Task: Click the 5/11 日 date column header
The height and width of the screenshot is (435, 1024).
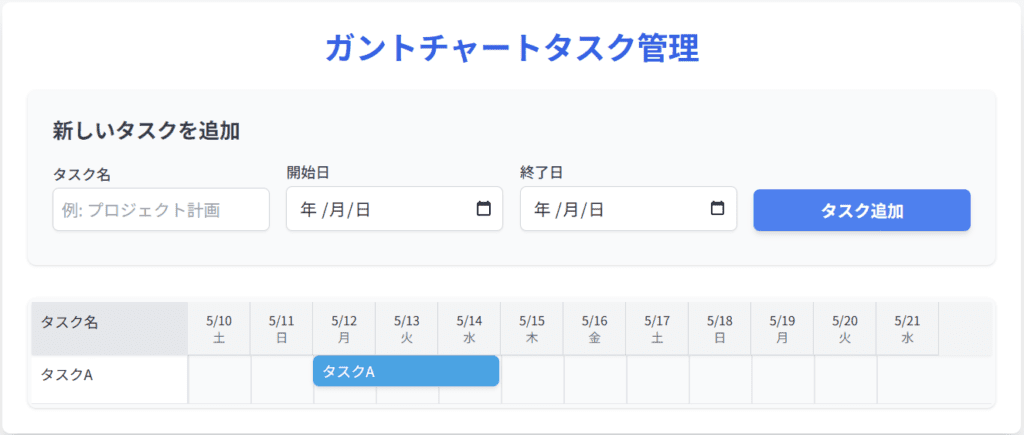Action: click(281, 329)
